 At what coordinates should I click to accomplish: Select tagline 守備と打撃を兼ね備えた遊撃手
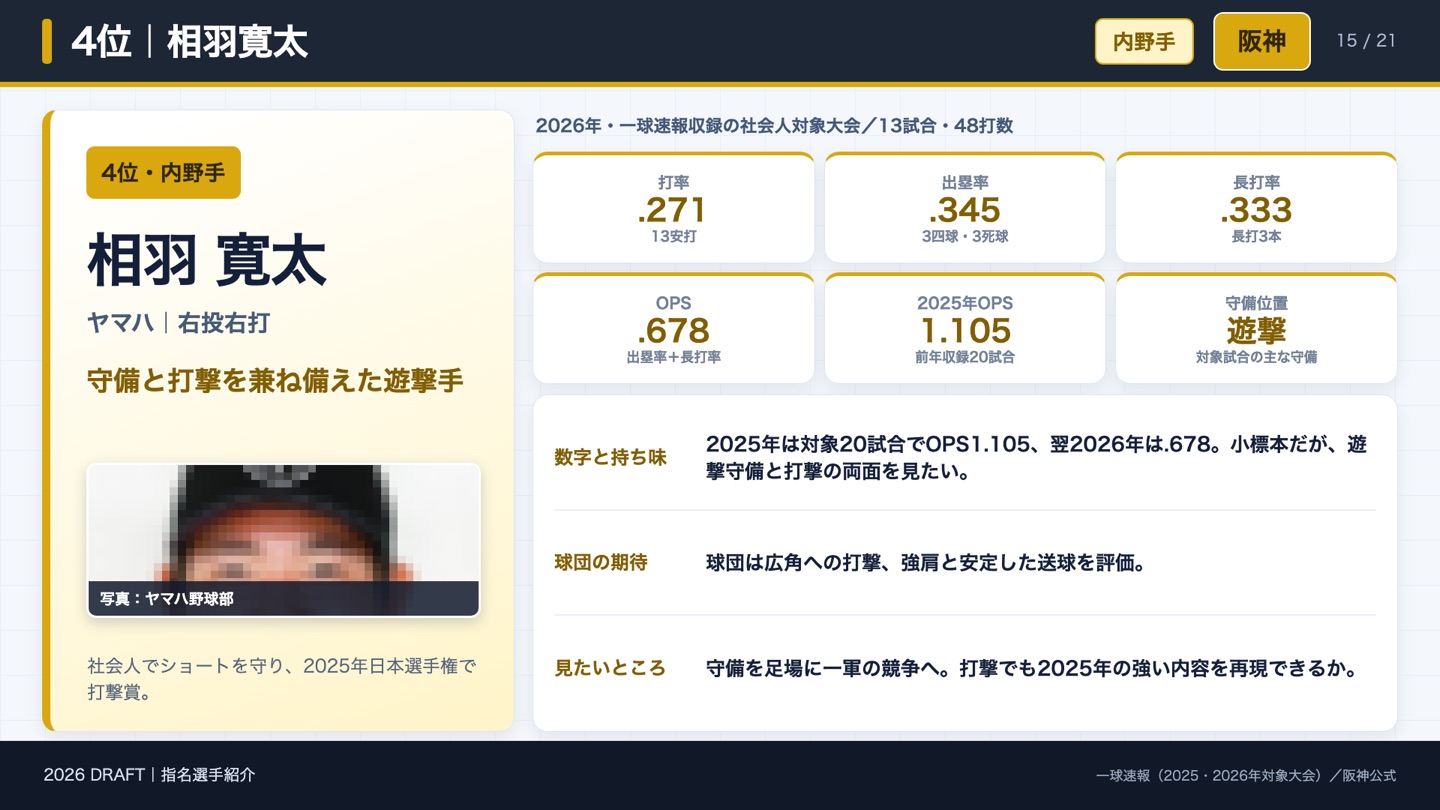tap(275, 381)
